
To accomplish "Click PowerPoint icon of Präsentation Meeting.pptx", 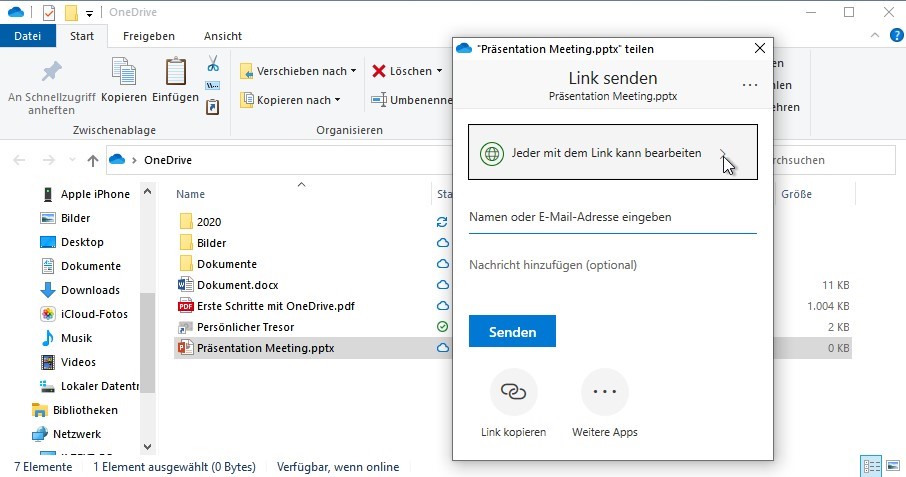I will (185, 348).
